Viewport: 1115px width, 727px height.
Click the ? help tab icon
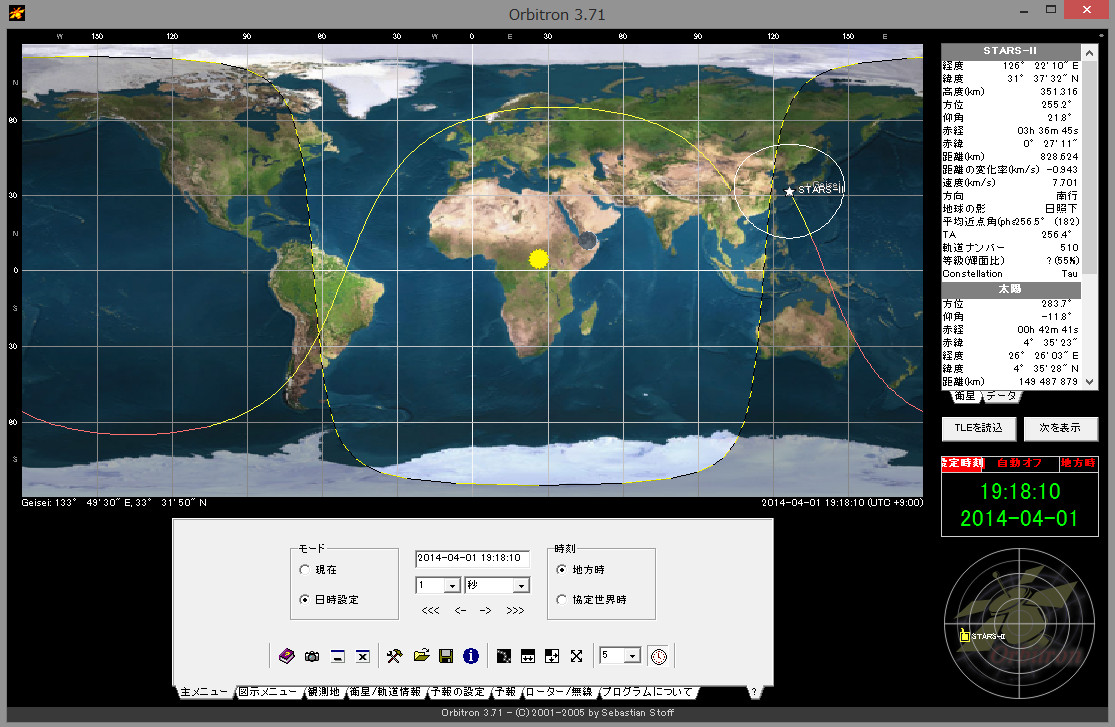[x=754, y=691]
